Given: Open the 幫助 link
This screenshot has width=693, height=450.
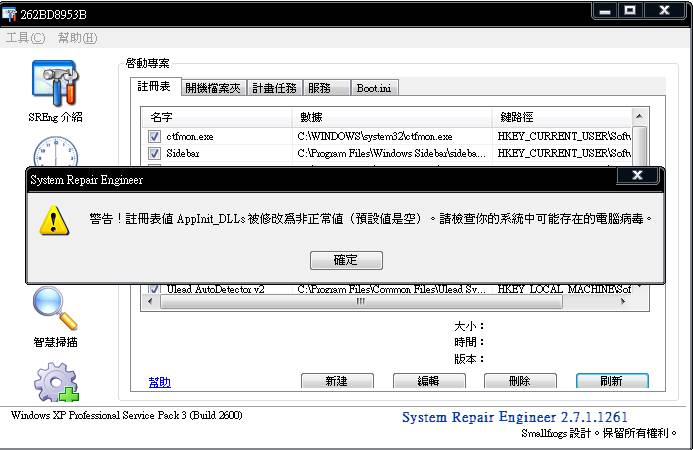Looking at the screenshot, I should click(x=160, y=382).
